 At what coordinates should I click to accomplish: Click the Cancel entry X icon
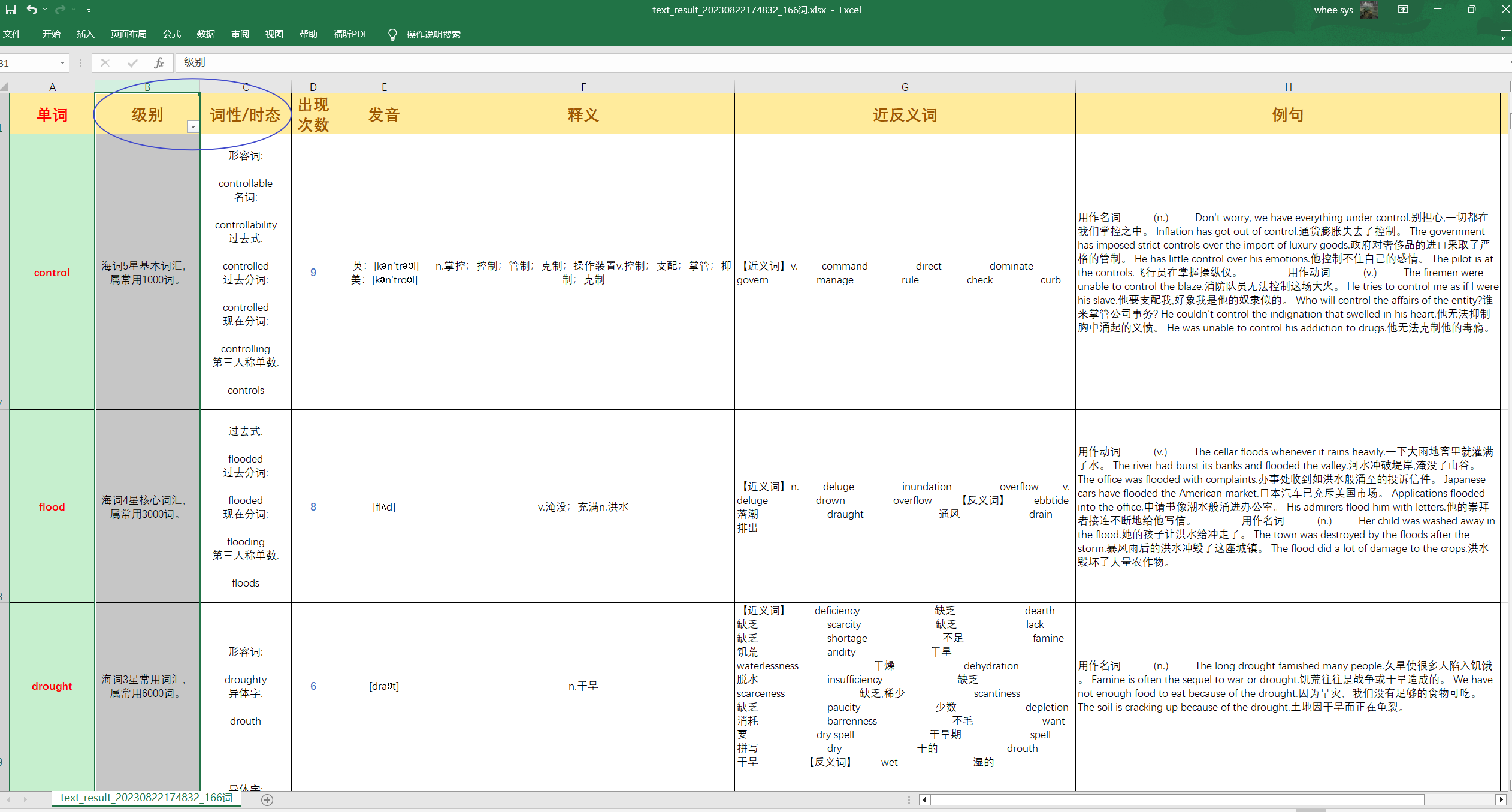(x=105, y=62)
